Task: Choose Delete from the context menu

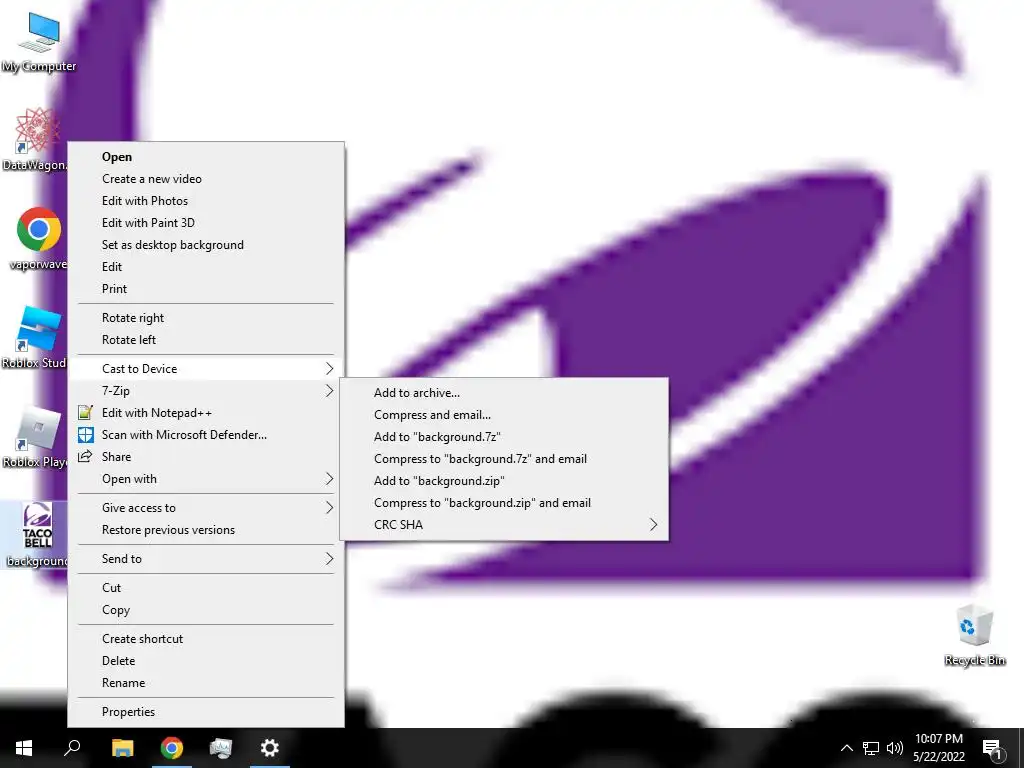Action: click(x=206, y=661)
